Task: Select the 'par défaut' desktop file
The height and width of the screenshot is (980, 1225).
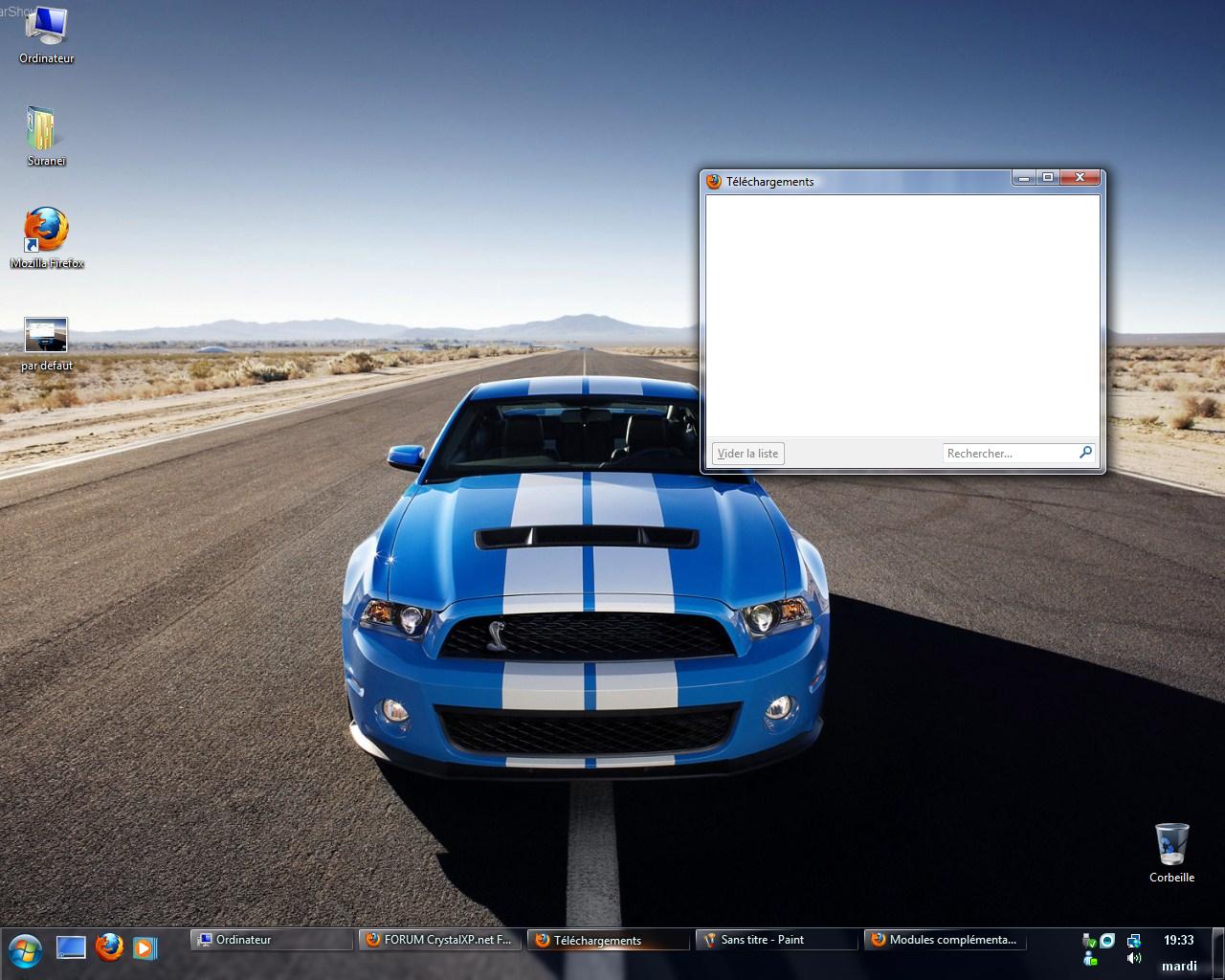Action: [46, 345]
